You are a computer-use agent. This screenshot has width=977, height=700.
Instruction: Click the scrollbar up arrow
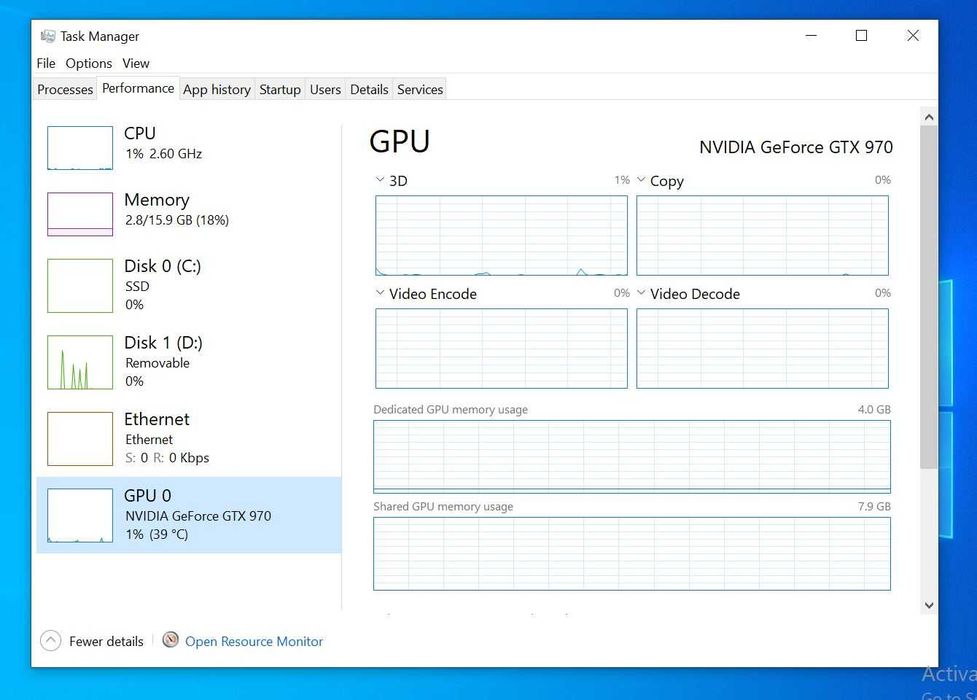click(x=928, y=117)
